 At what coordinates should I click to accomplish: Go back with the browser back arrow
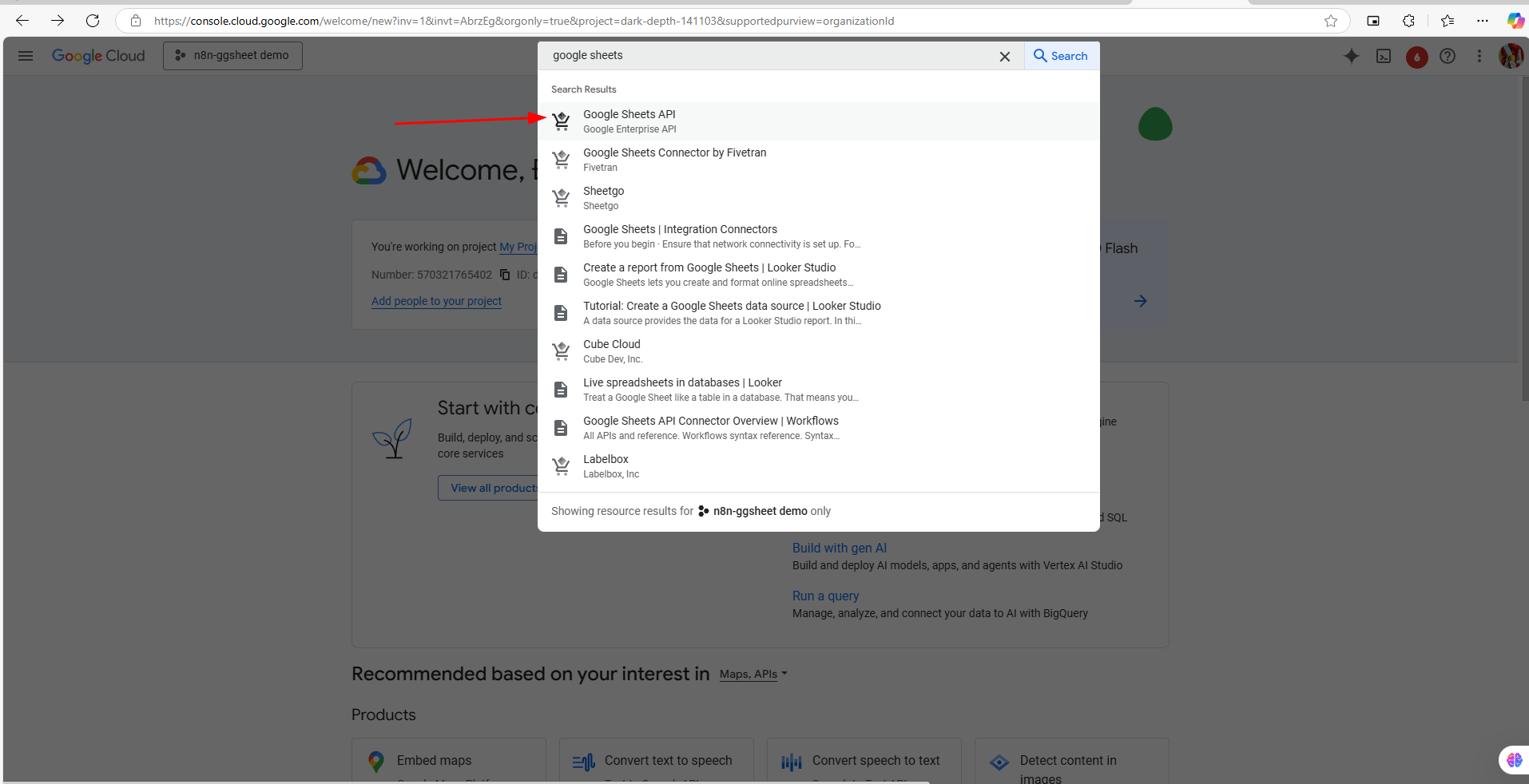[x=22, y=21]
